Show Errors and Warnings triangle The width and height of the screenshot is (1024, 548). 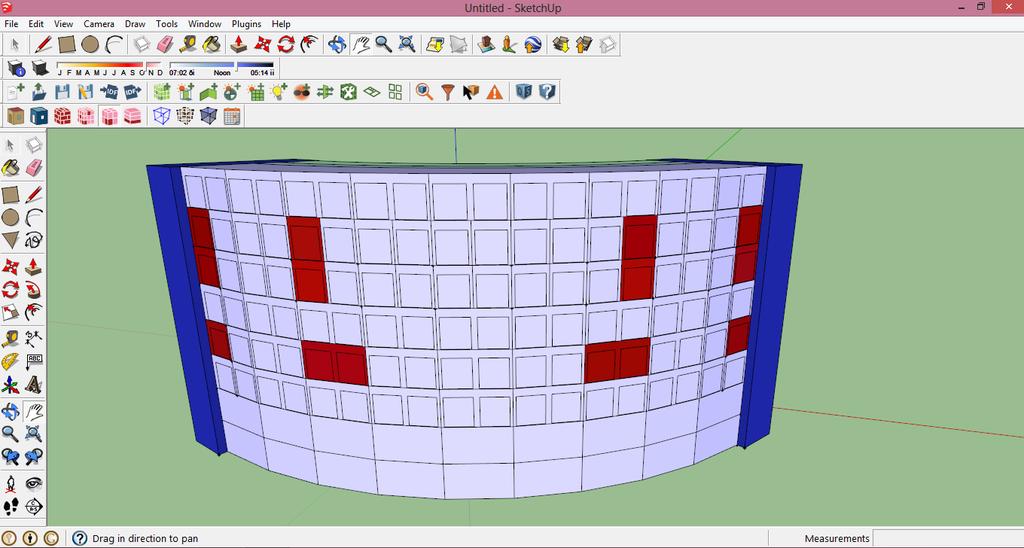coord(495,92)
